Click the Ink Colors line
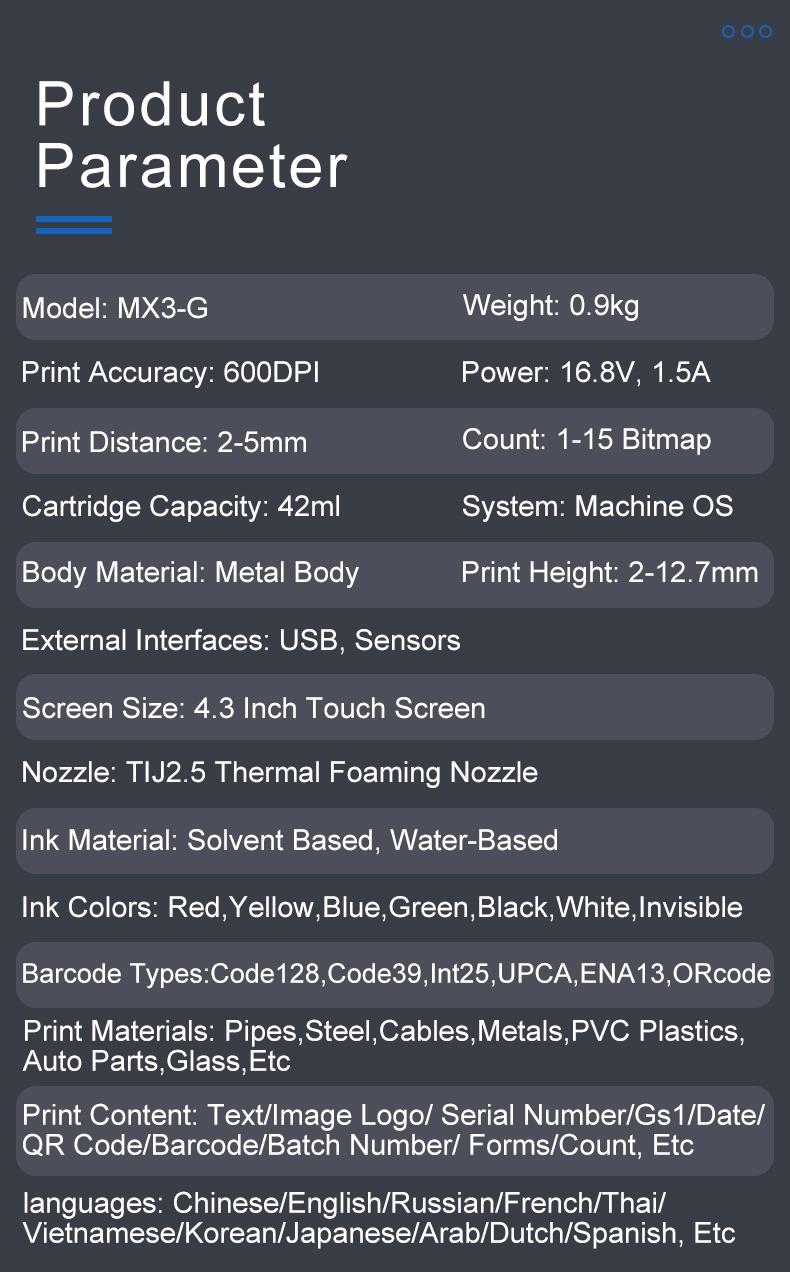The width and height of the screenshot is (790, 1272). click(382, 908)
